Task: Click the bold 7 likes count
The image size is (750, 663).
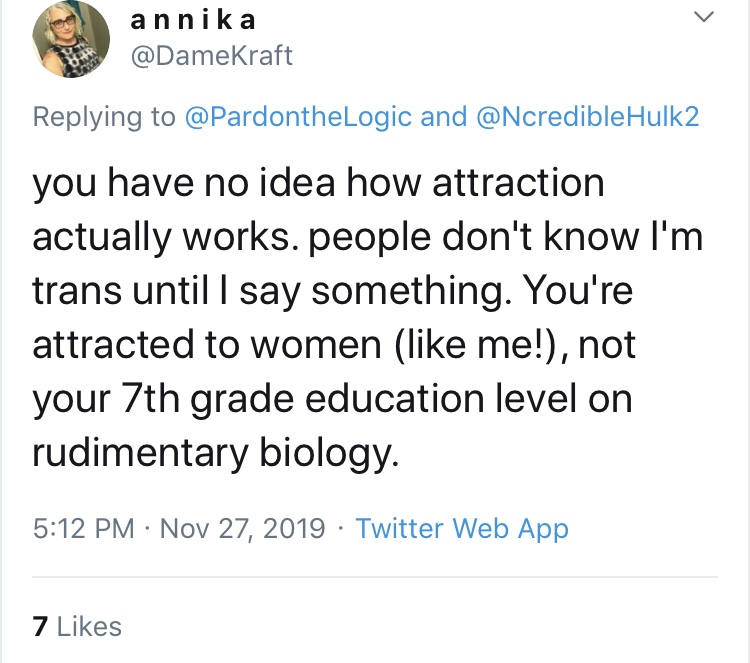Action: click(40, 627)
